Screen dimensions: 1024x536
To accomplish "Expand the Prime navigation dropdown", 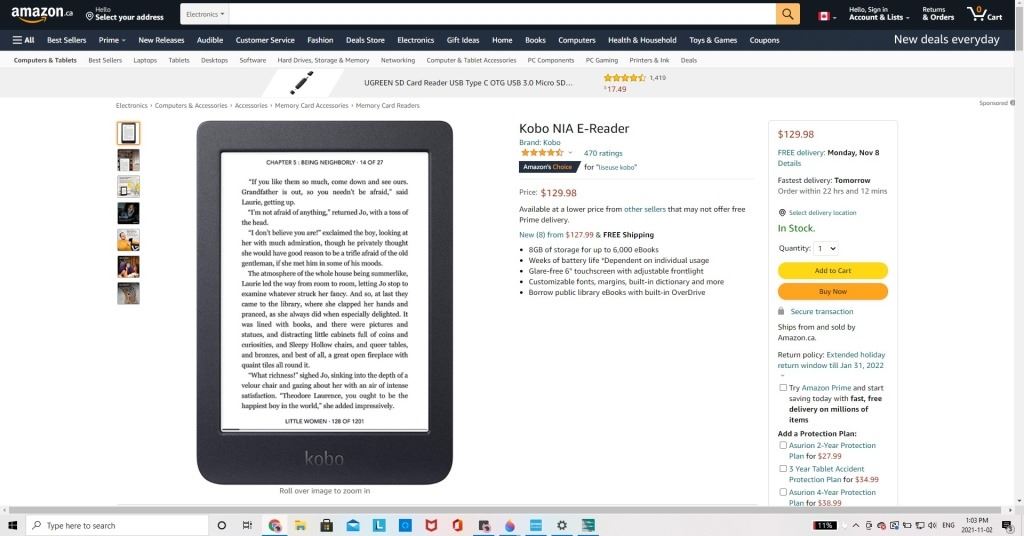I will click(112, 40).
